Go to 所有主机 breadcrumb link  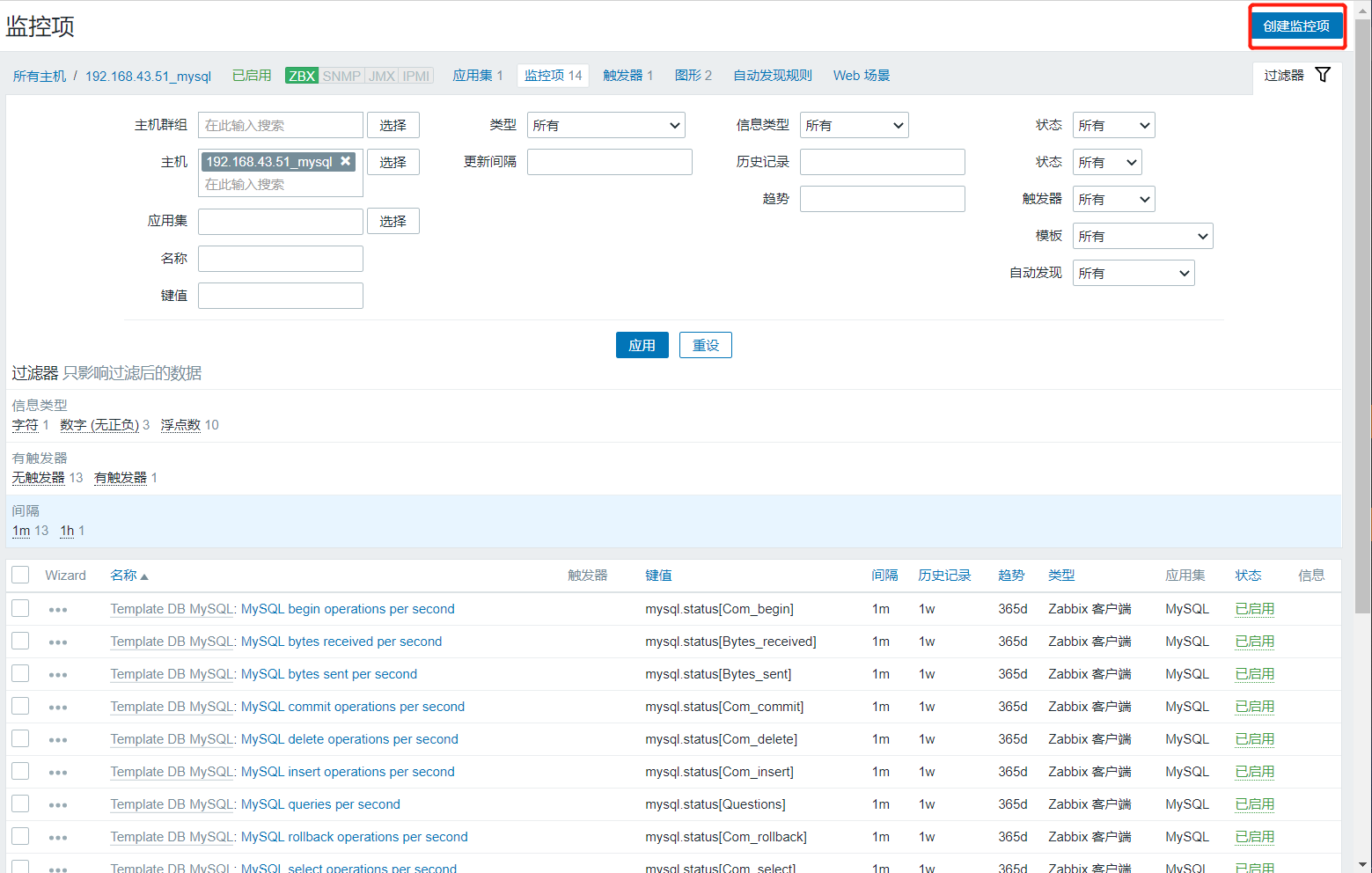click(x=40, y=77)
